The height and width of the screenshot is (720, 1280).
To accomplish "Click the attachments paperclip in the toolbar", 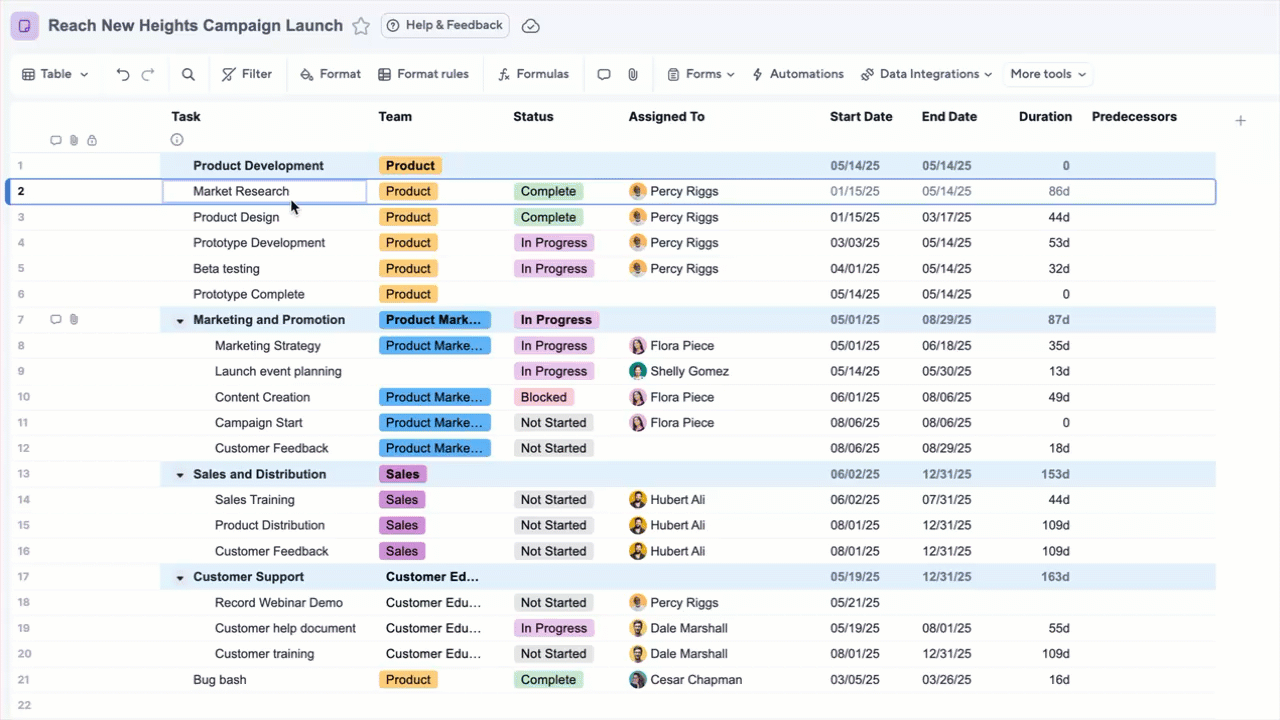I will [633, 74].
